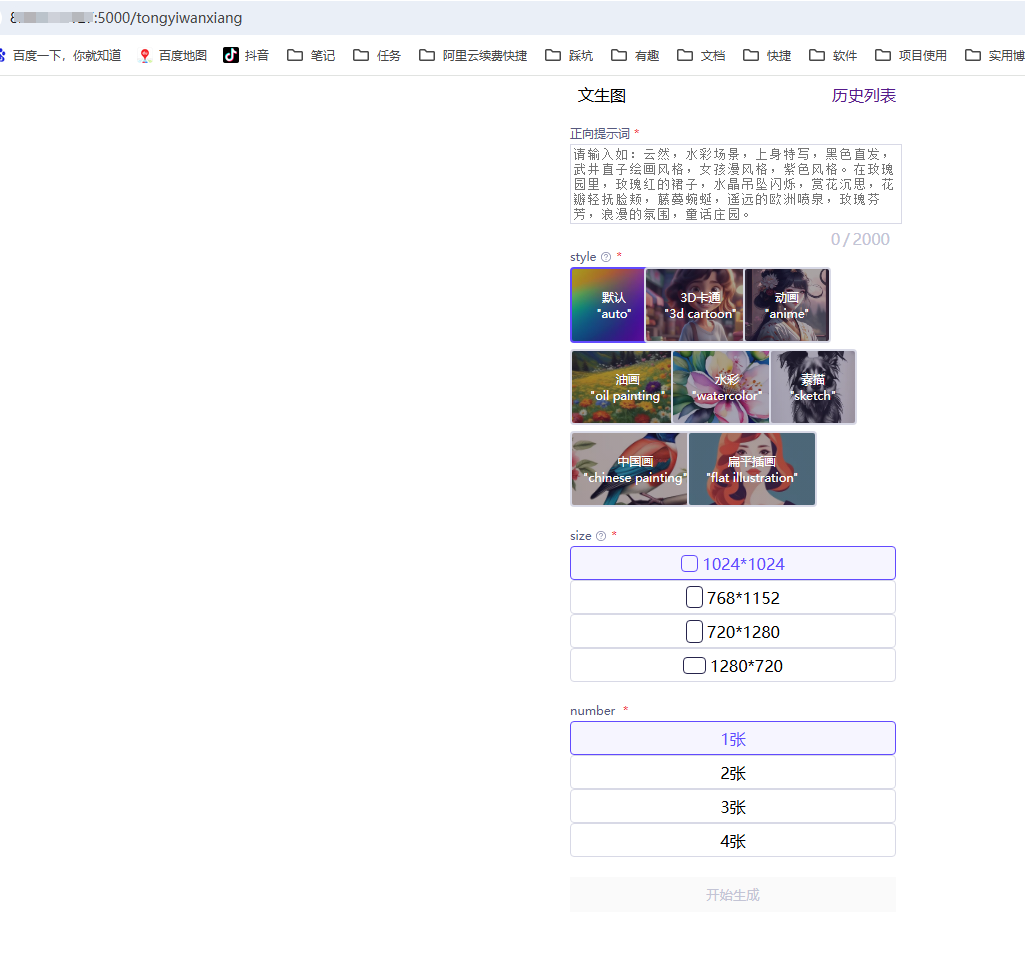Select 2张 image count

click(x=733, y=773)
